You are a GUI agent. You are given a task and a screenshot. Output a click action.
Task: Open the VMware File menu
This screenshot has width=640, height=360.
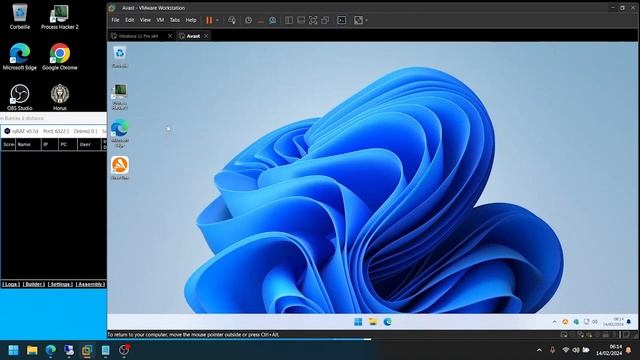(116, 20)
